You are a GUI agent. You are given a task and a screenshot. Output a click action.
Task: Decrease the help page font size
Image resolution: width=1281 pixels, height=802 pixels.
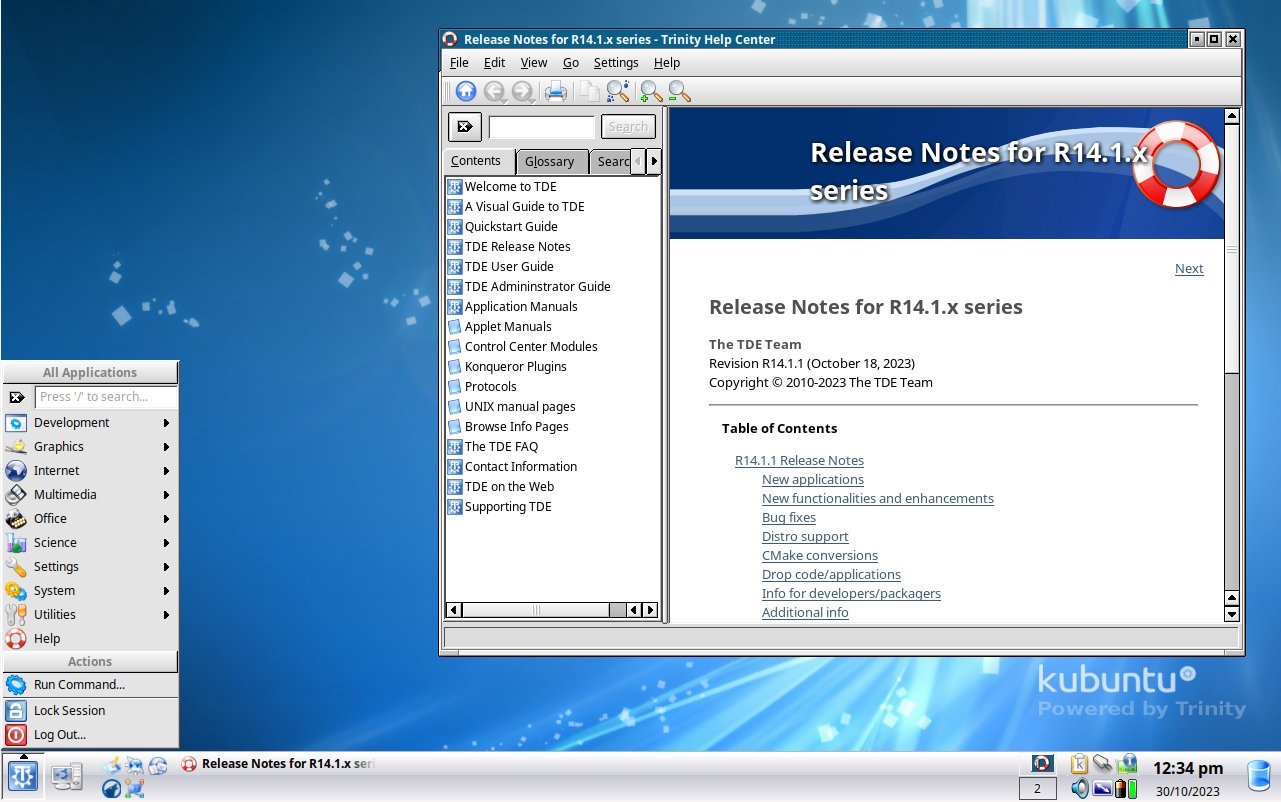679,92
